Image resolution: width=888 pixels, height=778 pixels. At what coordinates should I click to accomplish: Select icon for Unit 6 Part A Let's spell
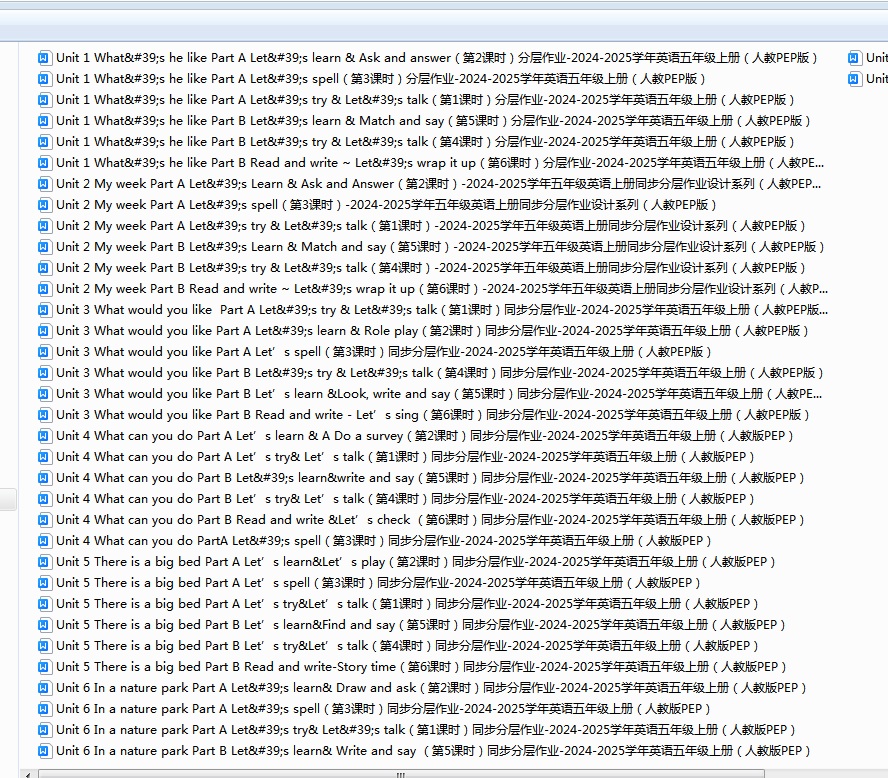tap(44, 709)
